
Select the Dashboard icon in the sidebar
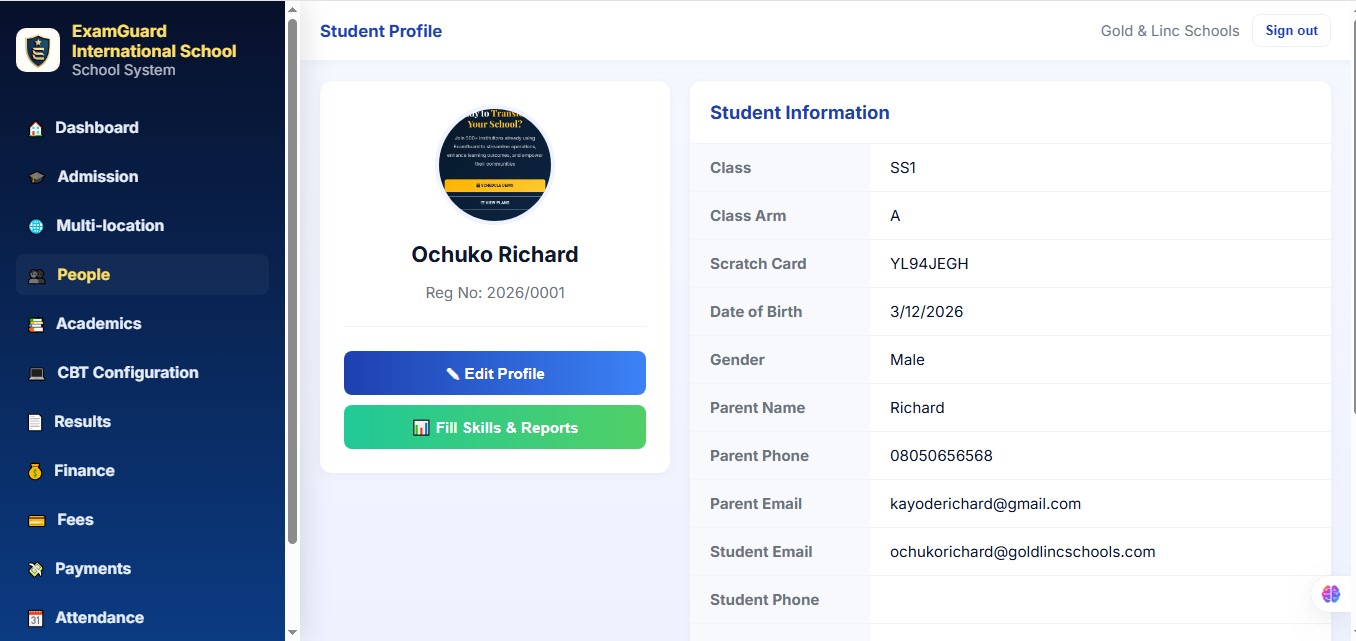pyautogui.click(x=34, y=127)
